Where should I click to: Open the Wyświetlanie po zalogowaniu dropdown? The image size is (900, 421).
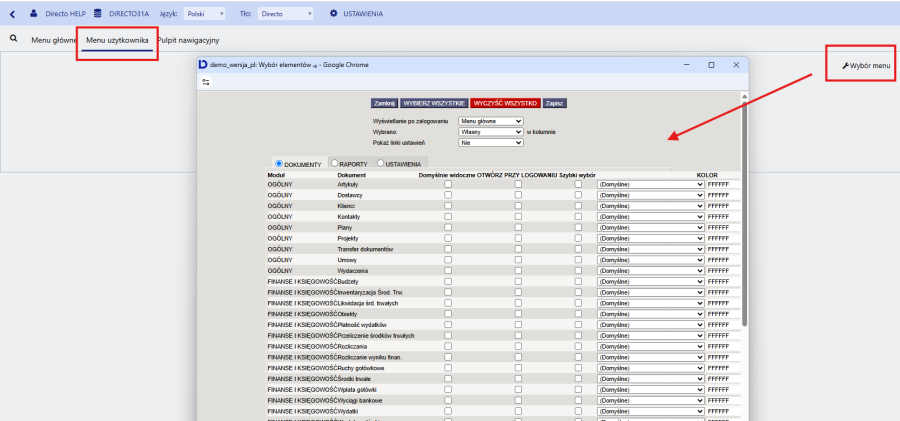coord(491,121)
